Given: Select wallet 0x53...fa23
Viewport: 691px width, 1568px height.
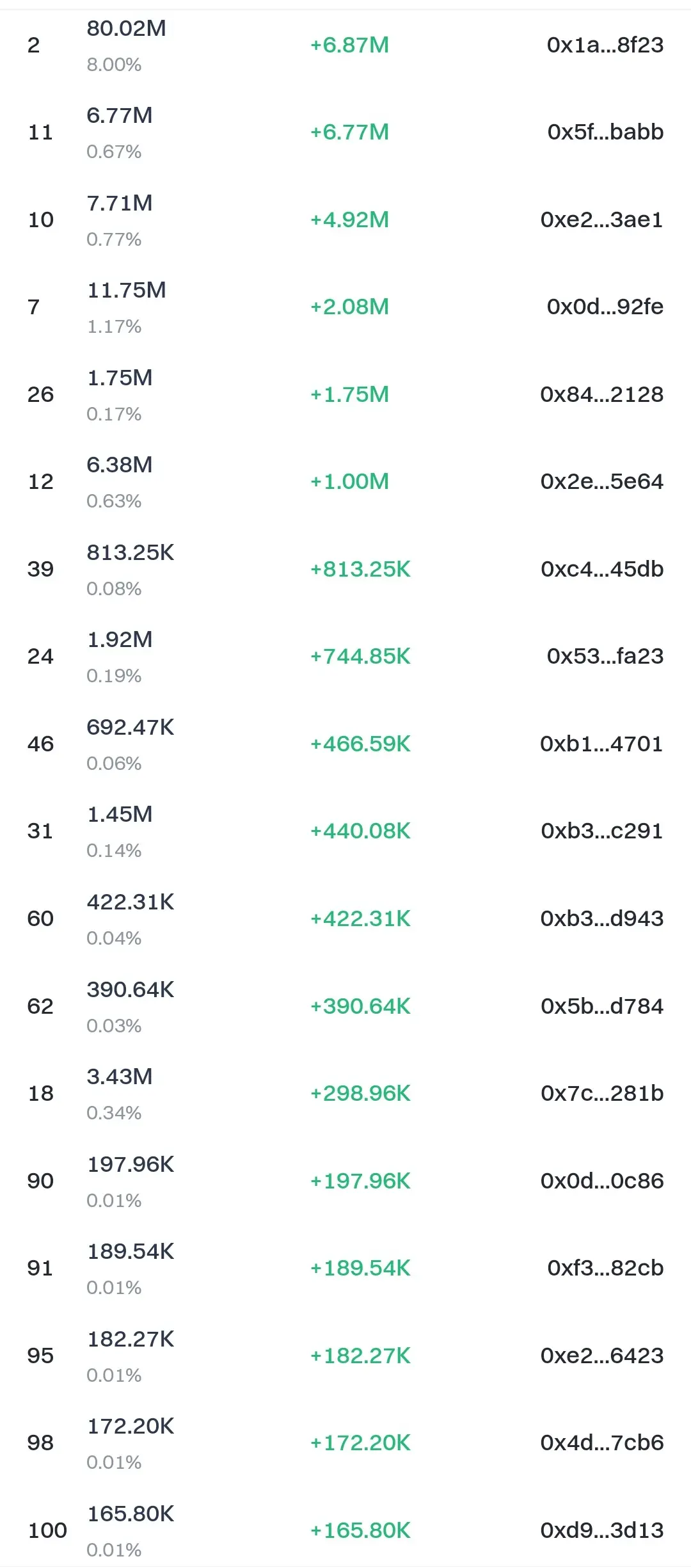Looking at the screenshot, I should (x=605, y=656).
